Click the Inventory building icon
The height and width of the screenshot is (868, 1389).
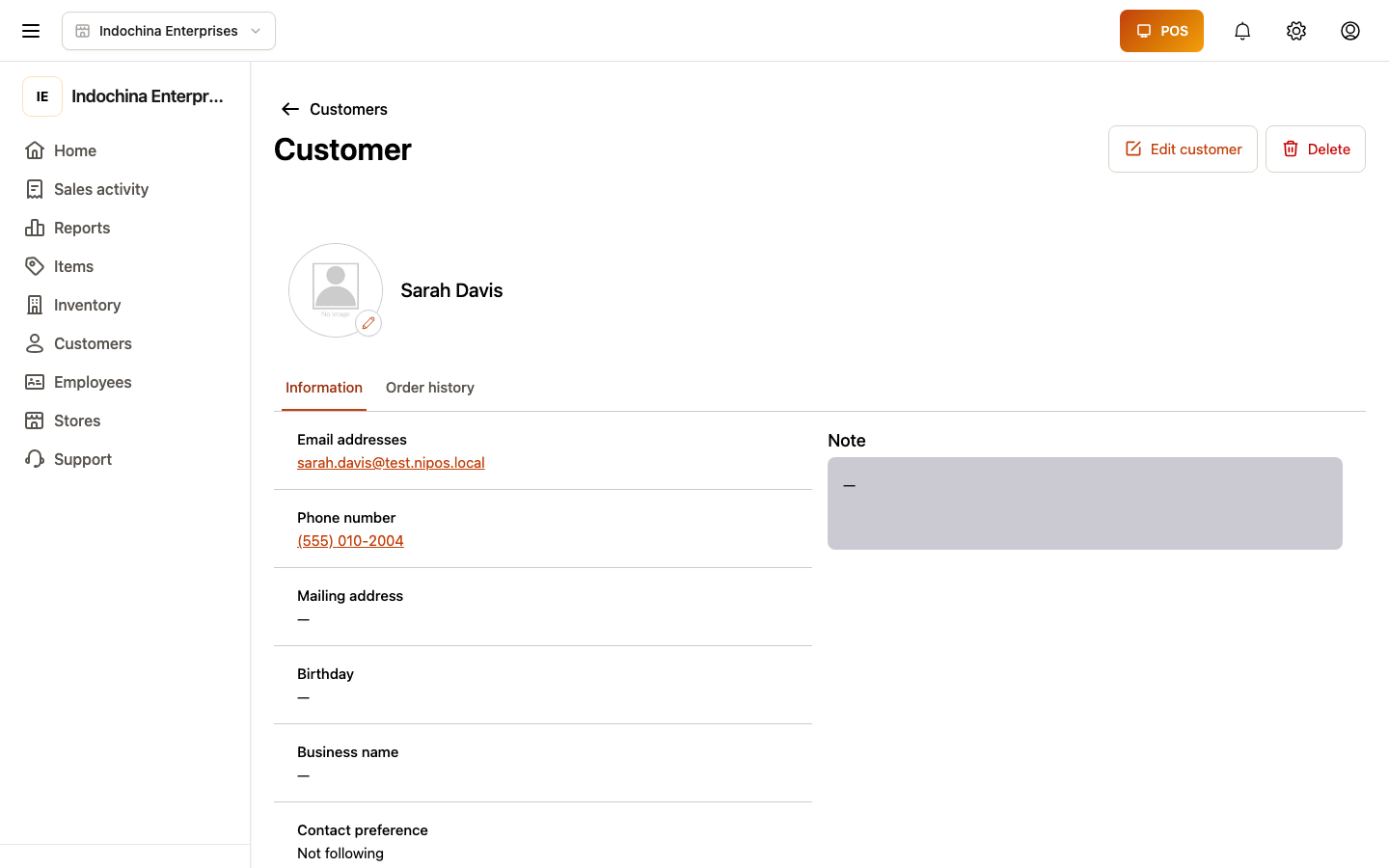pos(35,305)
